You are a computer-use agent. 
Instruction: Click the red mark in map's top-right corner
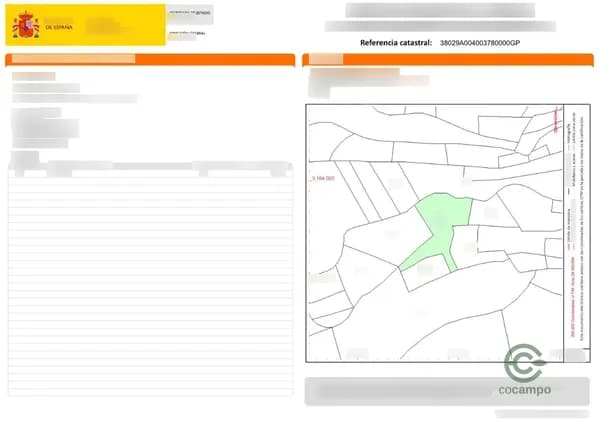[555, 121]
